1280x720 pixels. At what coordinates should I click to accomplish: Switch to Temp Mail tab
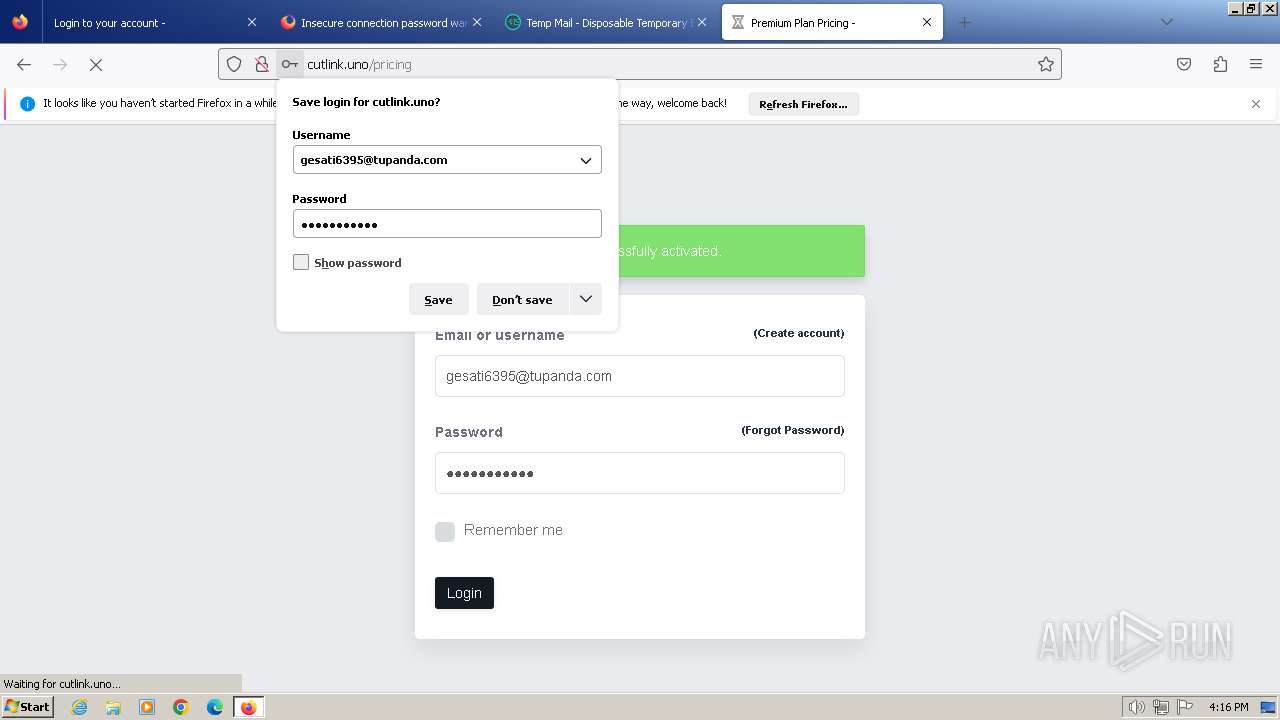608,22
